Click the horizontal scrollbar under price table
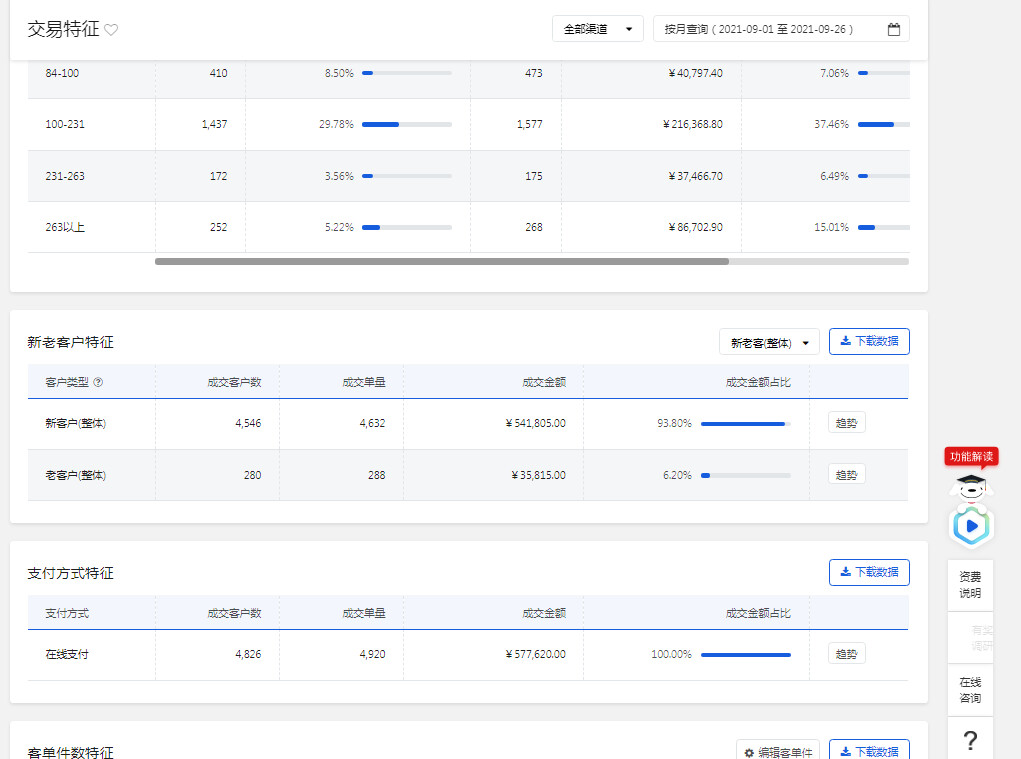This screenshot has height=759, width=1021. click(441, 262)
